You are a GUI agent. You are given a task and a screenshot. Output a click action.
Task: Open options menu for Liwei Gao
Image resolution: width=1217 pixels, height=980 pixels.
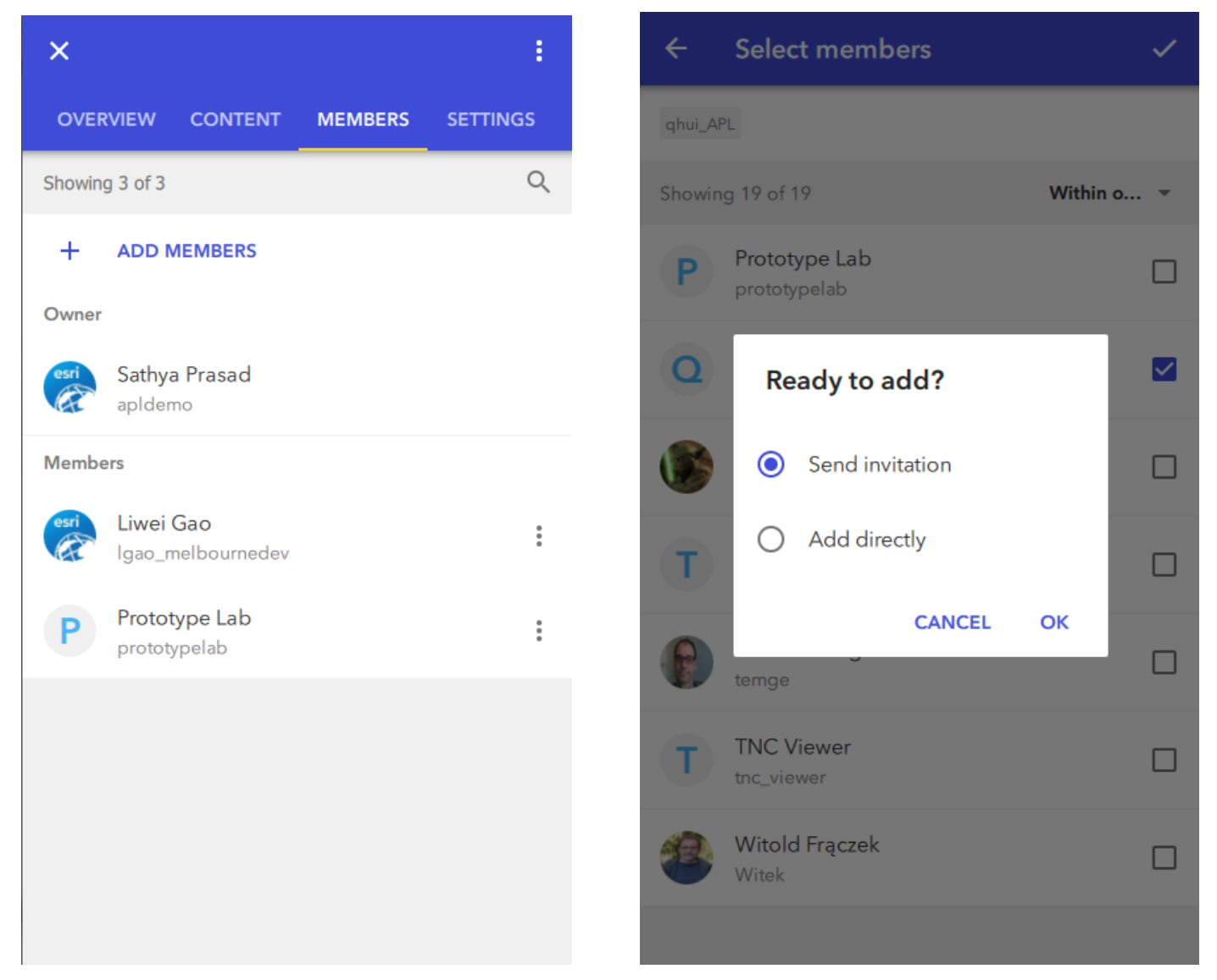tap(539, 536)
